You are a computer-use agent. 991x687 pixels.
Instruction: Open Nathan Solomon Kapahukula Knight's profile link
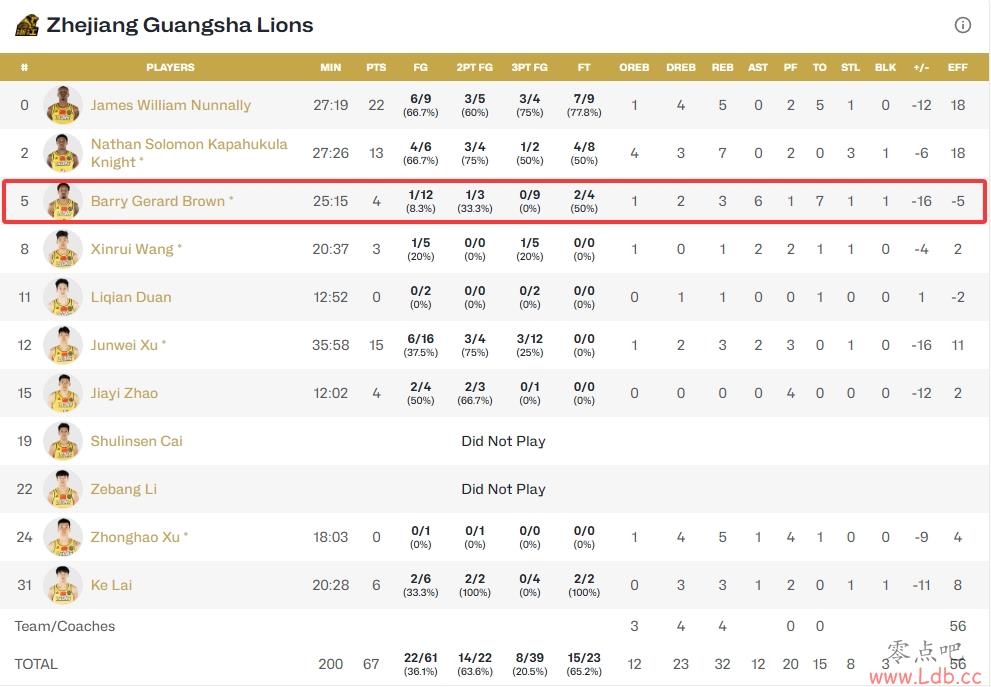[x=188, y=153]
